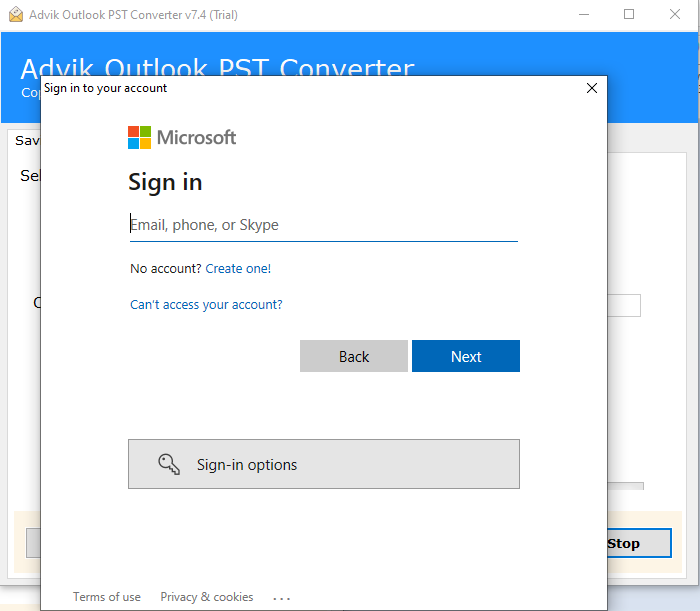Click the three-dots more options in footer
This screenshot has width=700, height=611.
[x=282, y=598]
